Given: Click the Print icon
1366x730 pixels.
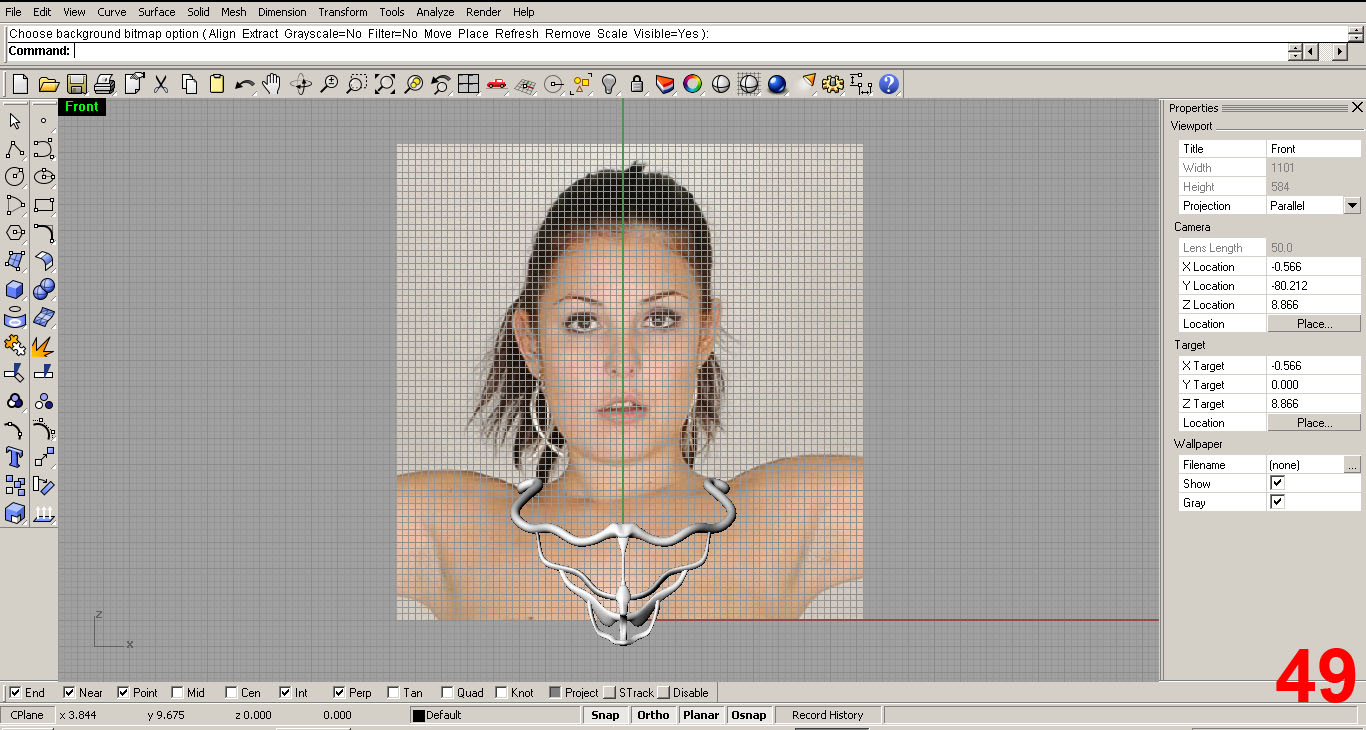Looking at the screenshot, I should (x=104, y=84).
